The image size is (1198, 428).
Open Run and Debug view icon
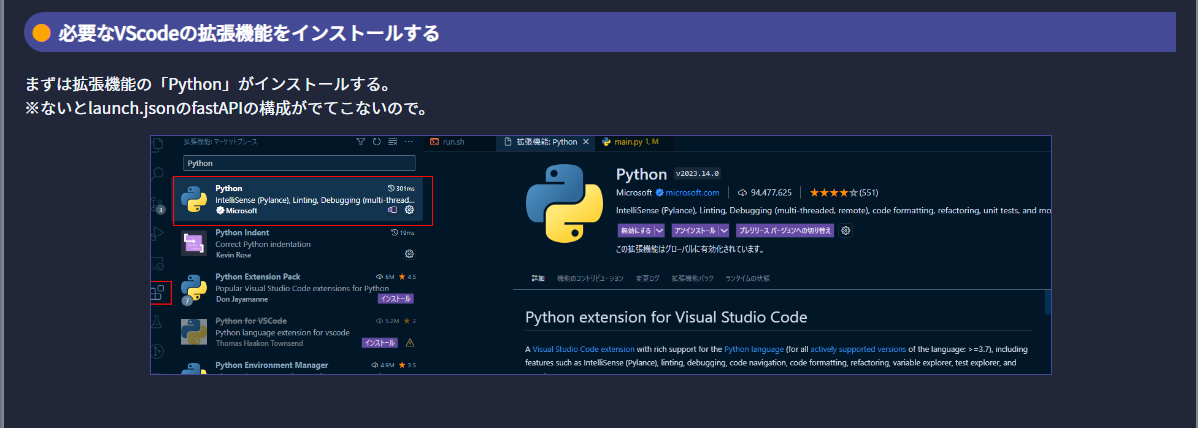tap(158, 233)
